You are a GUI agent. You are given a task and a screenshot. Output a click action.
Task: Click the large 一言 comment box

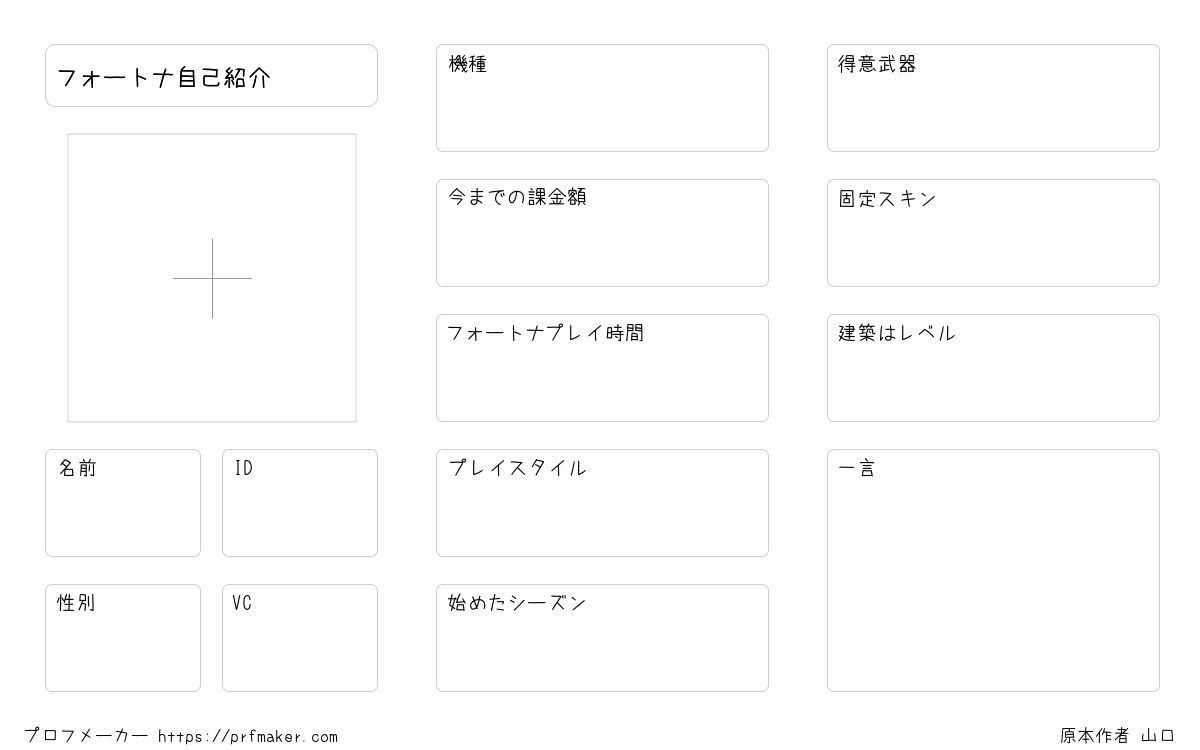[x=993, y=570]
